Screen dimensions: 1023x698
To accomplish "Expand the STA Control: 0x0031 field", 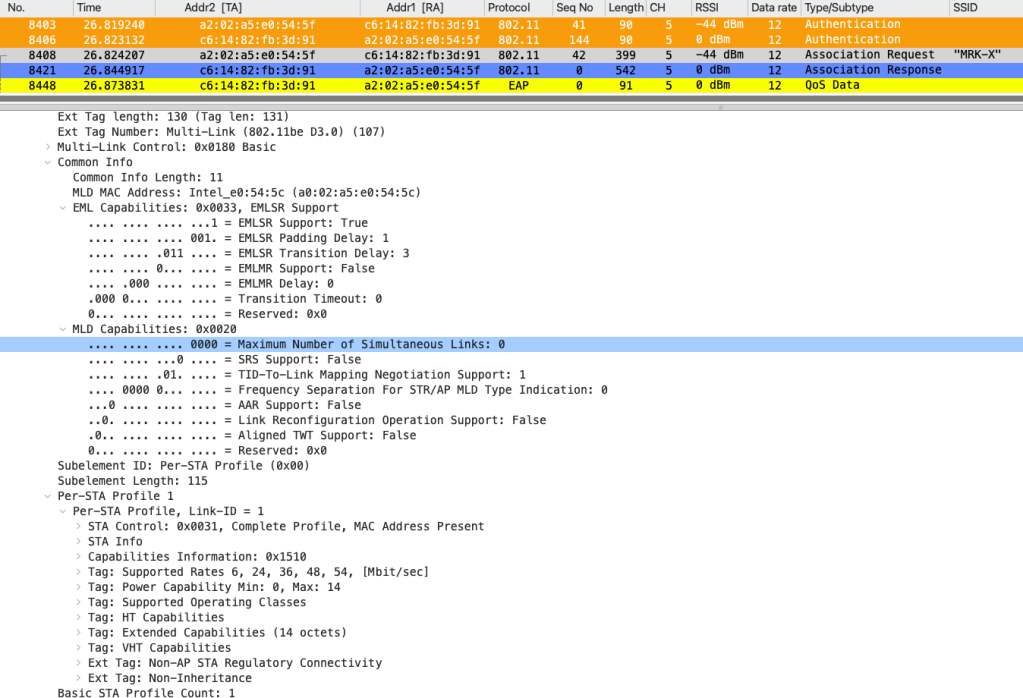I will click(x=79, y=526).
